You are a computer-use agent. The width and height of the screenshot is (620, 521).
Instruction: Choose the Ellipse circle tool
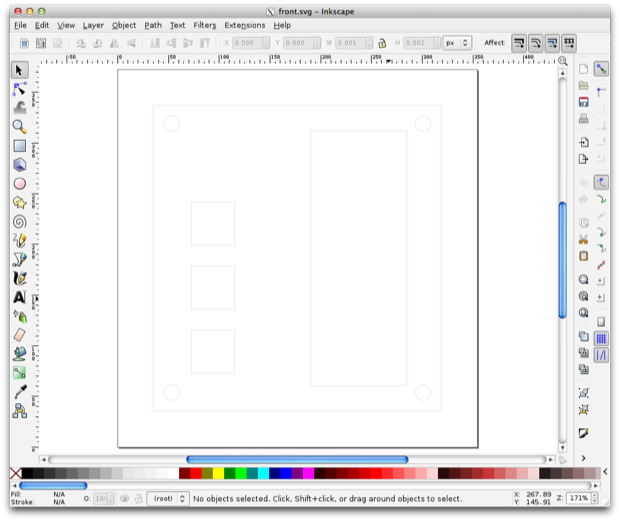19,184
